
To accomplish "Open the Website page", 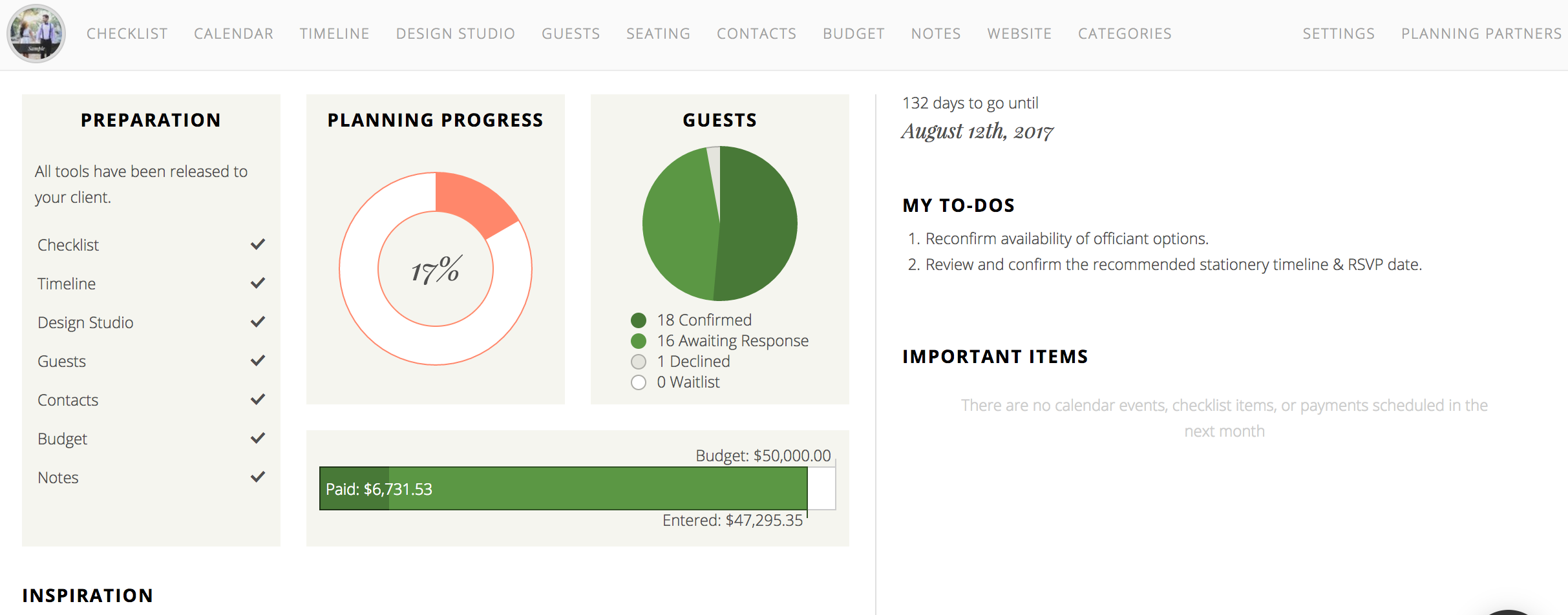I will (x=1019, y=34).
